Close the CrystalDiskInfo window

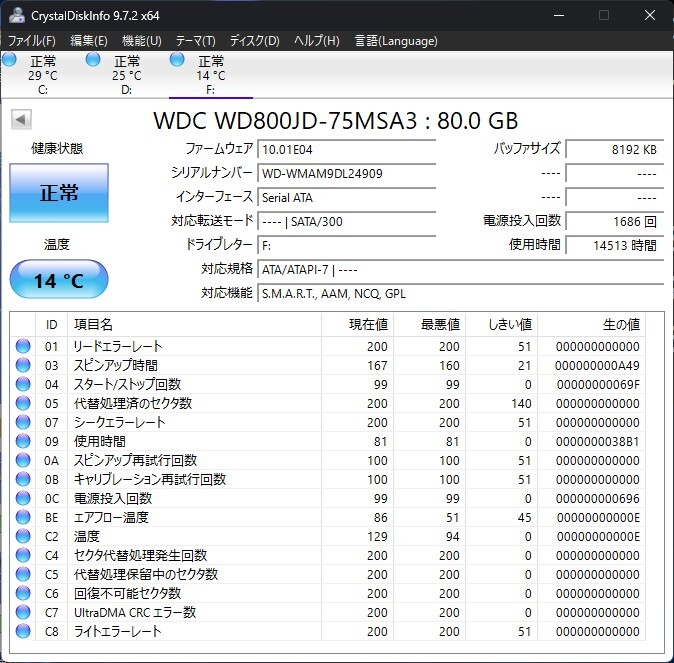649,15
